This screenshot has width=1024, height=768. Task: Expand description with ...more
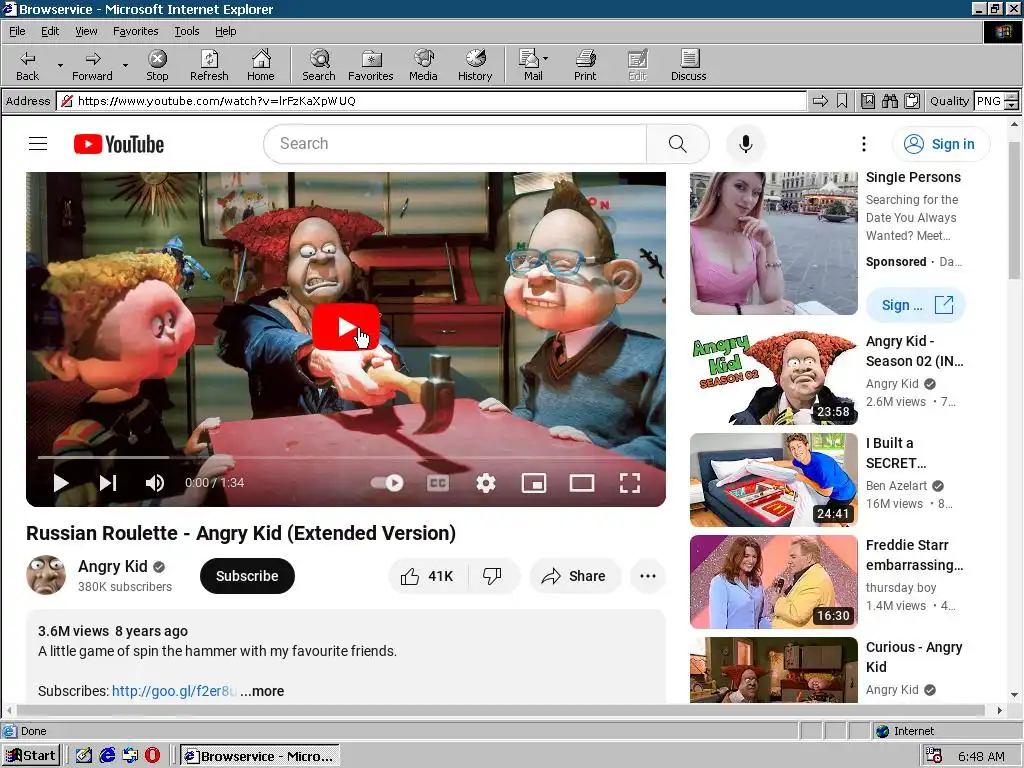(262, 691)
